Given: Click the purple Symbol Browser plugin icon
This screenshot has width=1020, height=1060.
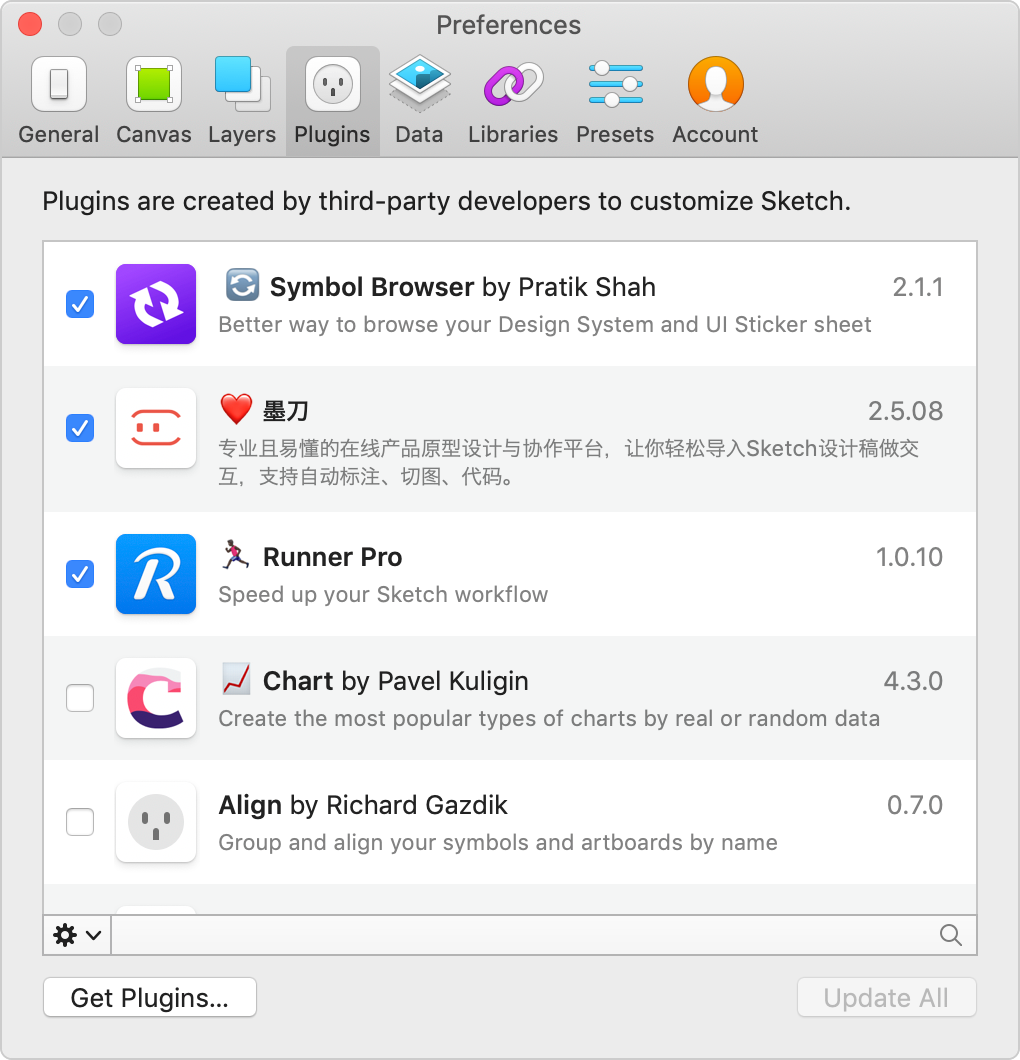Looking at the screenshot, I should click(156, 304).
